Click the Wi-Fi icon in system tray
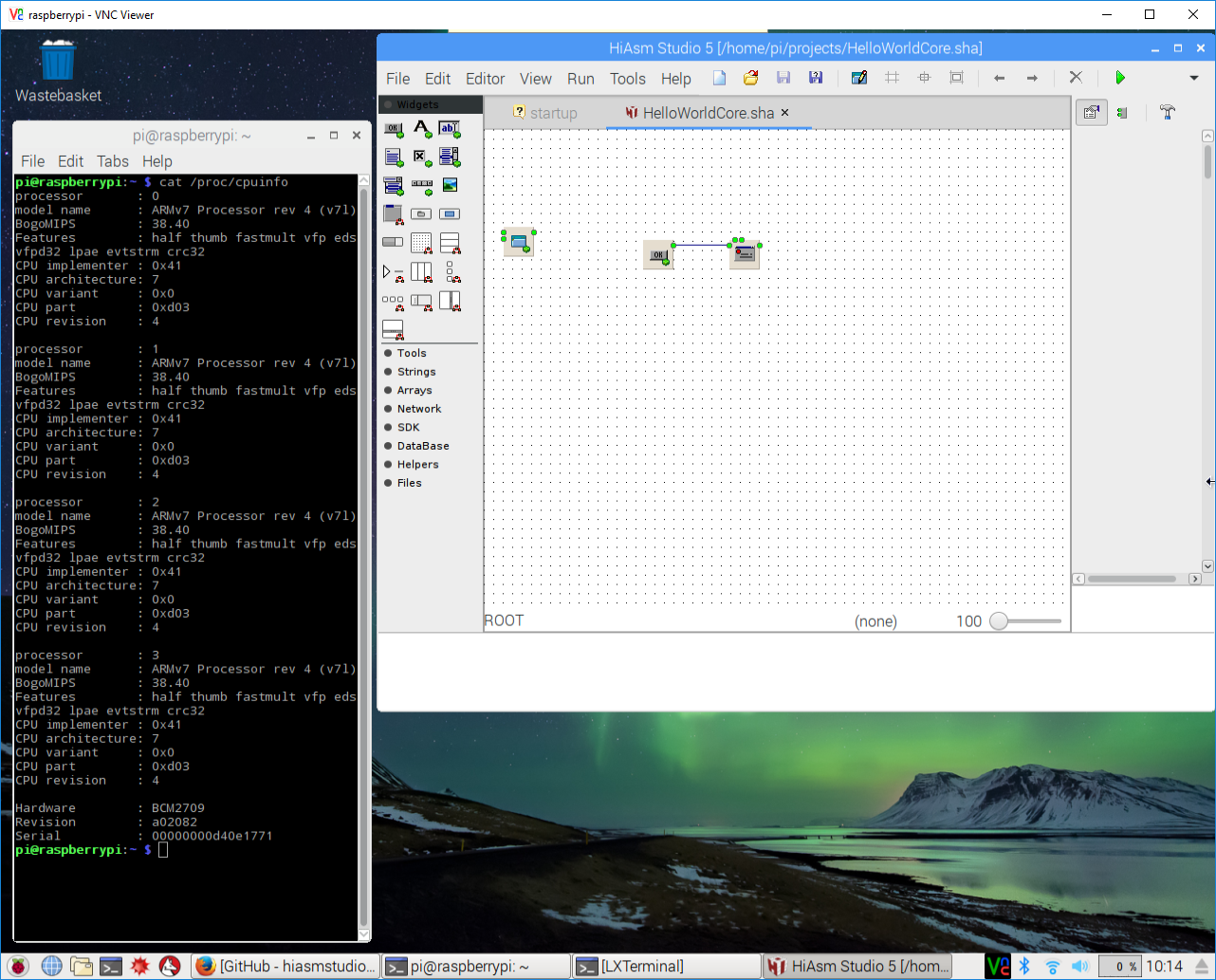Screen dimensions: 1216x980 [1052, 967]
